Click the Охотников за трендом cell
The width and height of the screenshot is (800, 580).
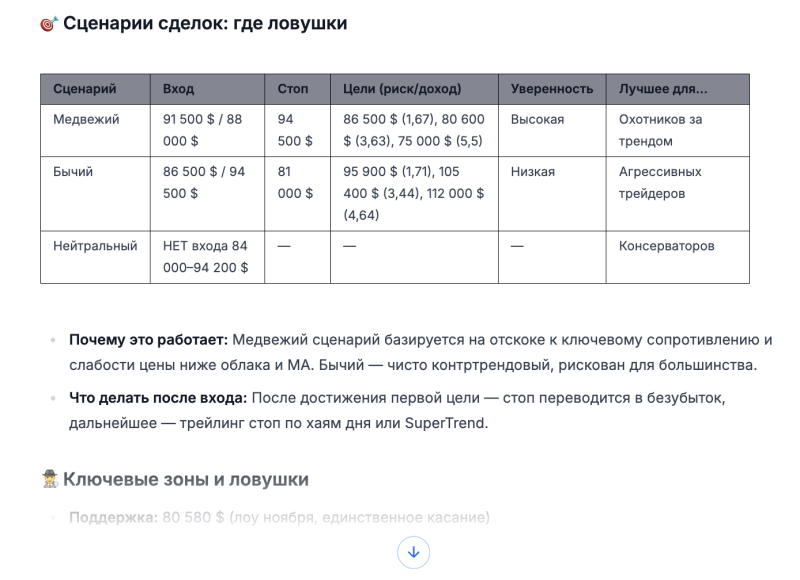click(x=660, y=130)
